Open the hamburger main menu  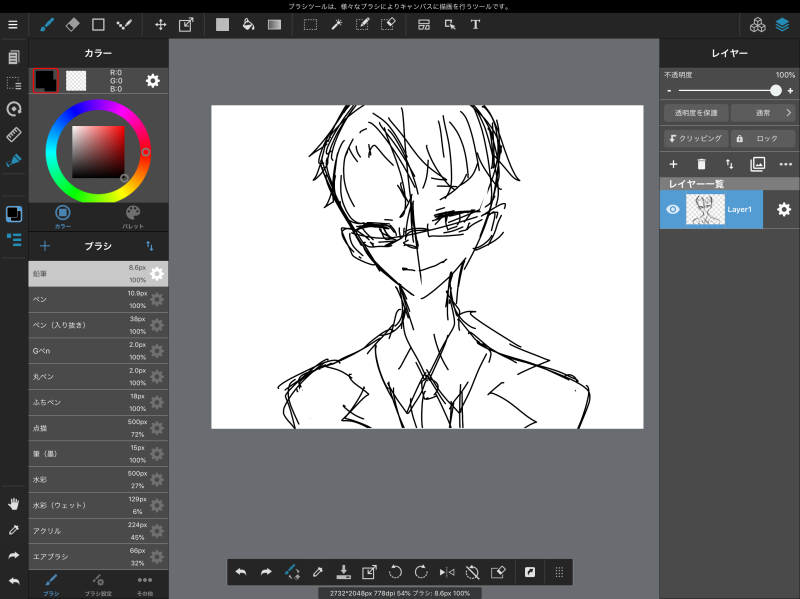pos(13,24)
